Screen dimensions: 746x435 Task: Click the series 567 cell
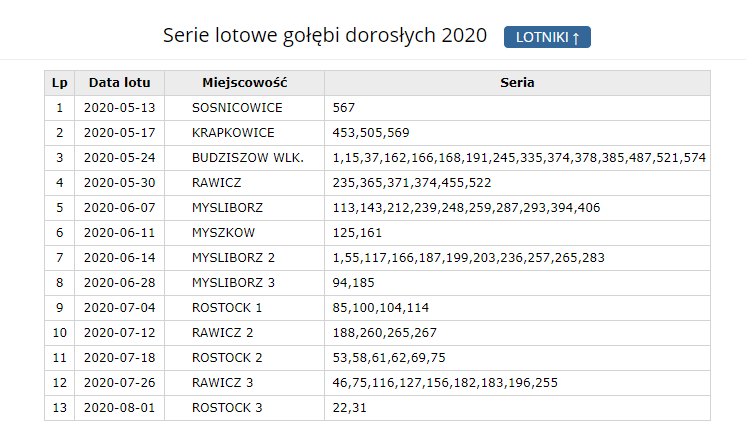[x=344, y=108]
